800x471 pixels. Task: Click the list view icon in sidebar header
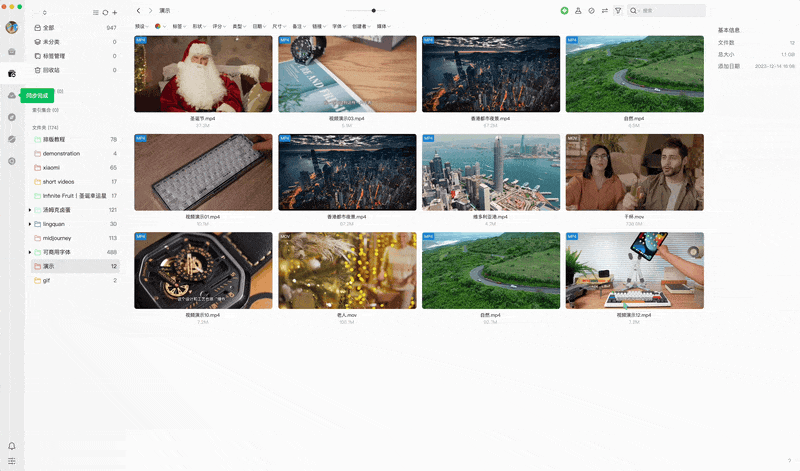95,12
